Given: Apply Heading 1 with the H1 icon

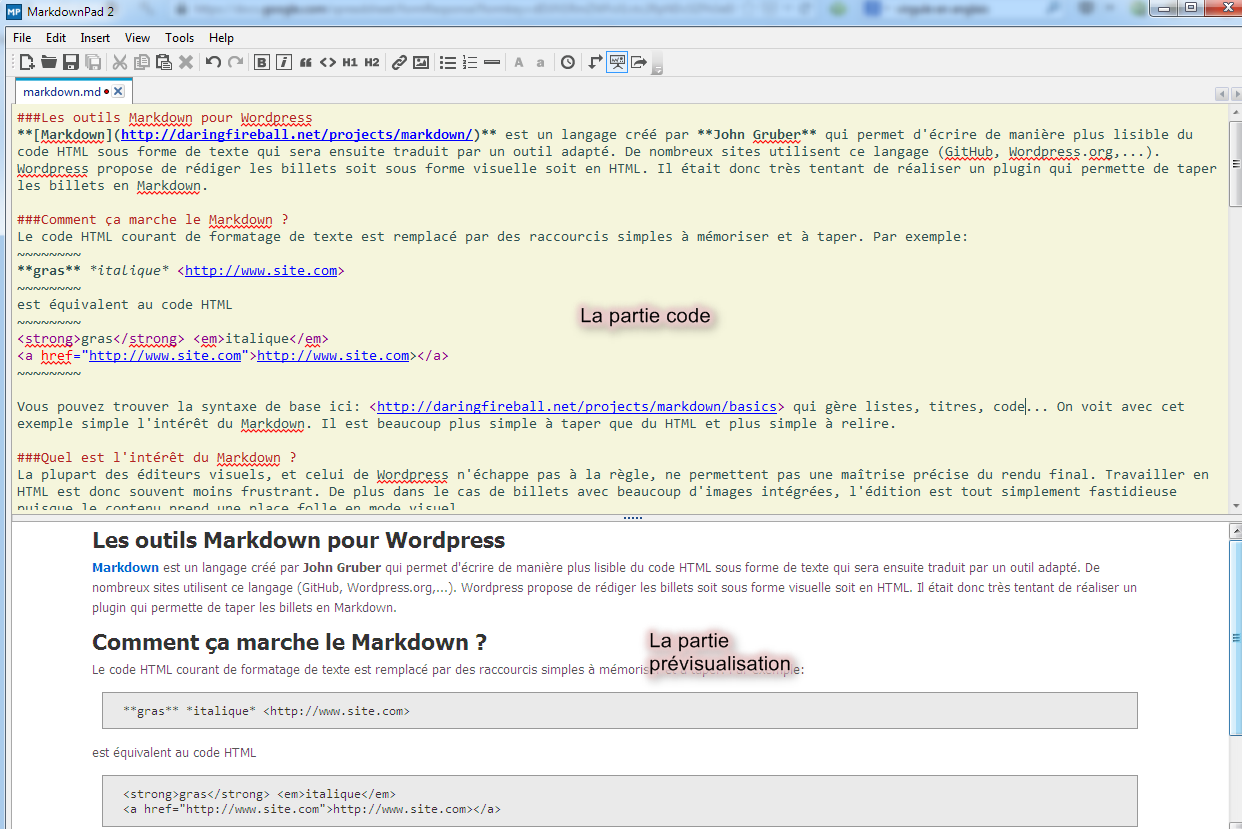Looking at the screenshot, I should coord(350,62).
